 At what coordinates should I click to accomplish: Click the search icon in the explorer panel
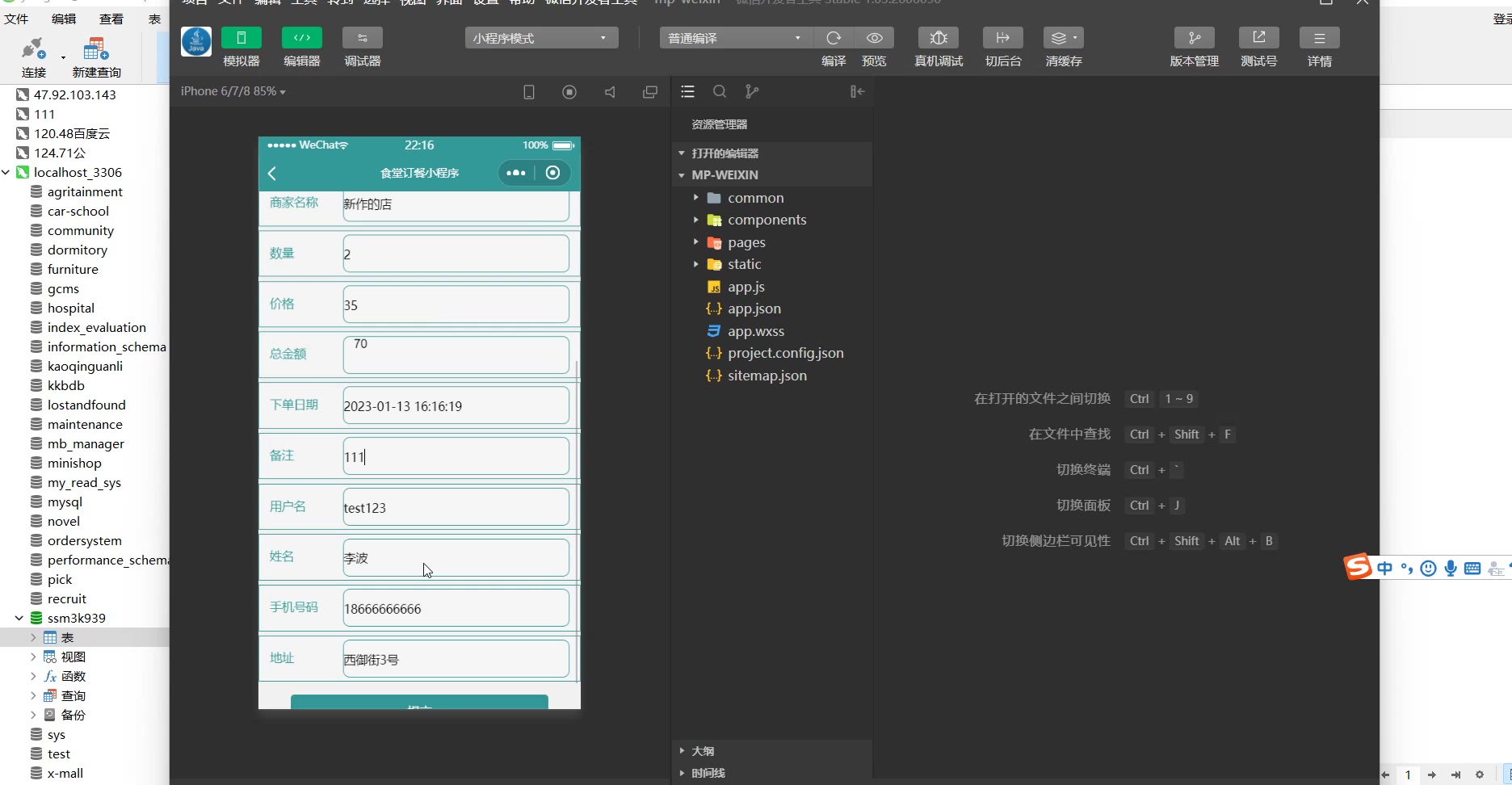720,92
